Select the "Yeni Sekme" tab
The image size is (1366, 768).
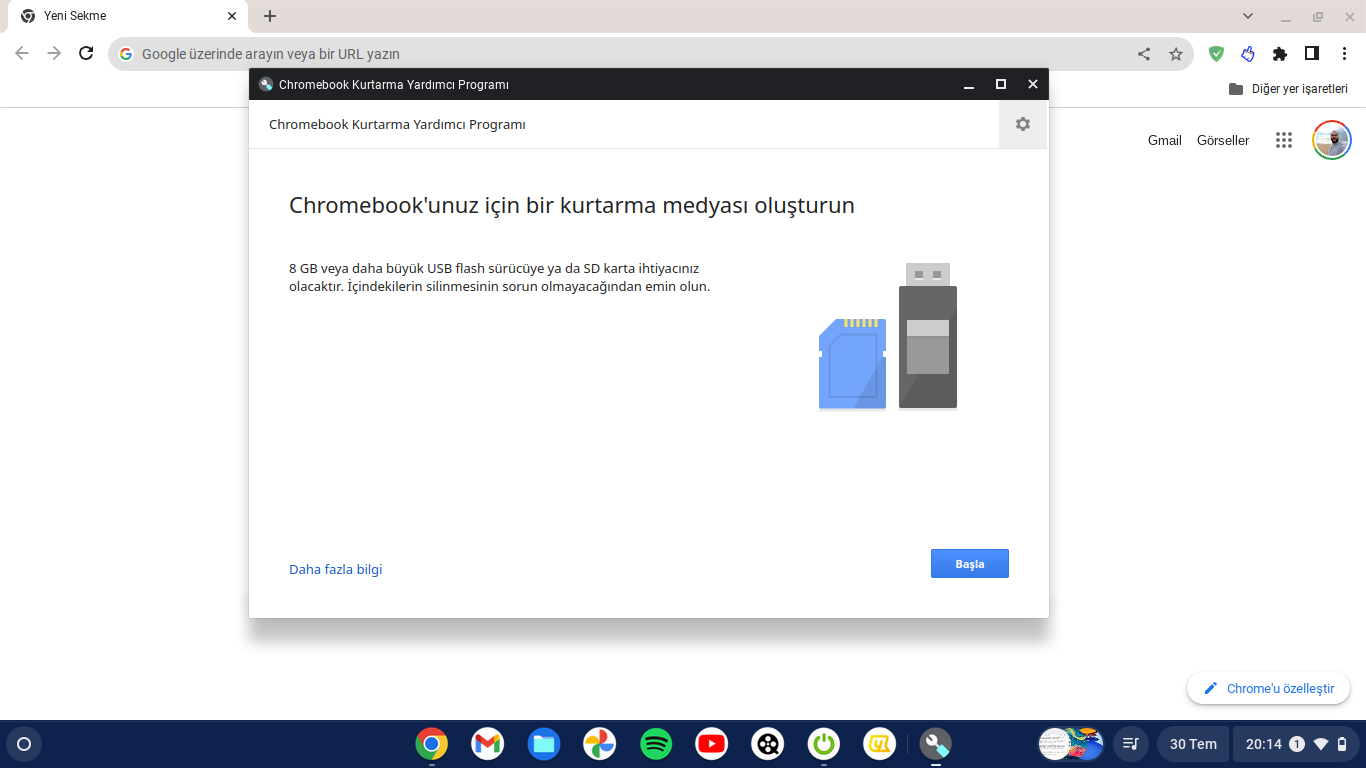point(127,16)
